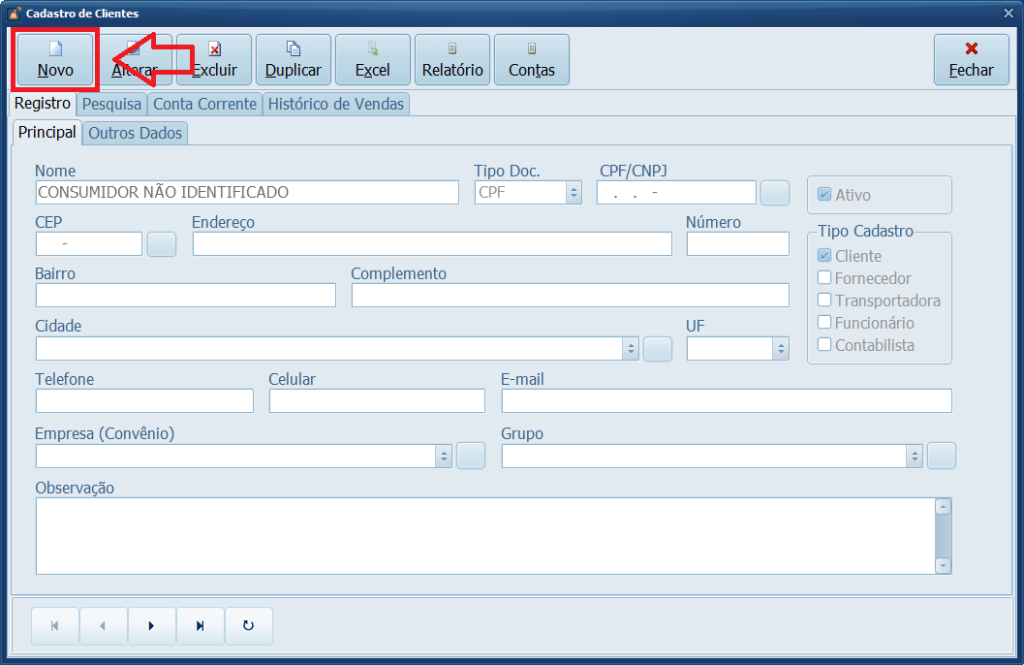Switch to the Pesquisa tab
The width and height of the screenshot is (1024, 665).
click(x=112, y=104)
